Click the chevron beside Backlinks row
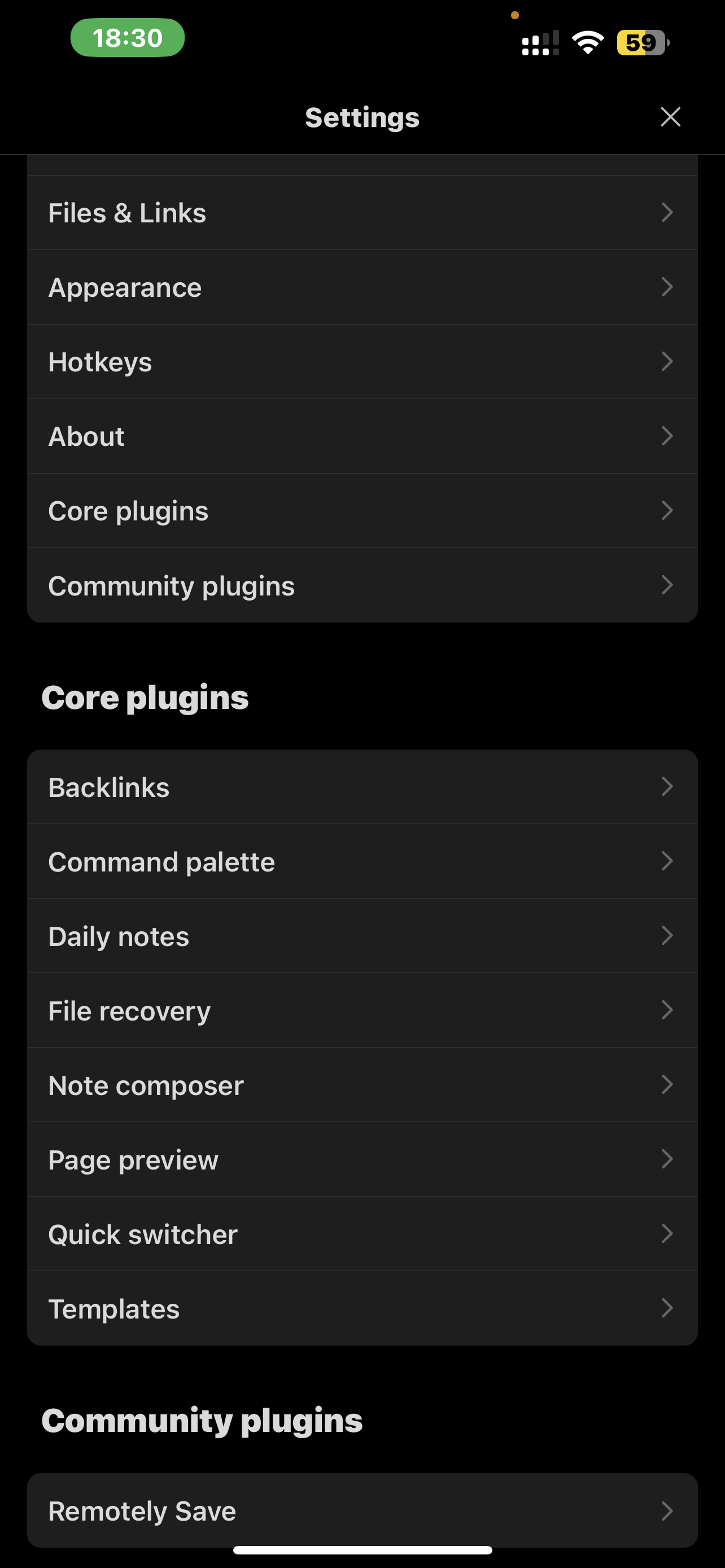Image resolution: width=725 pixels, height=1568 pixels. (x=668, y=786)
